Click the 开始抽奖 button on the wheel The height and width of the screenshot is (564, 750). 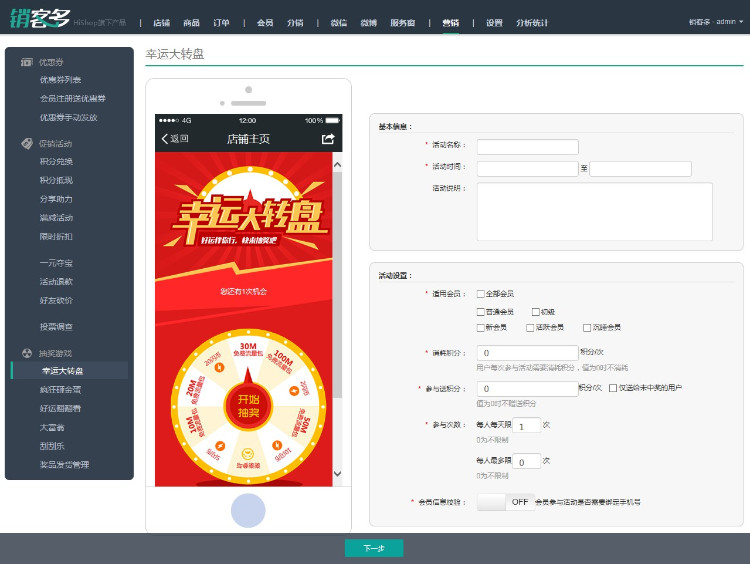tap(248, 406)
